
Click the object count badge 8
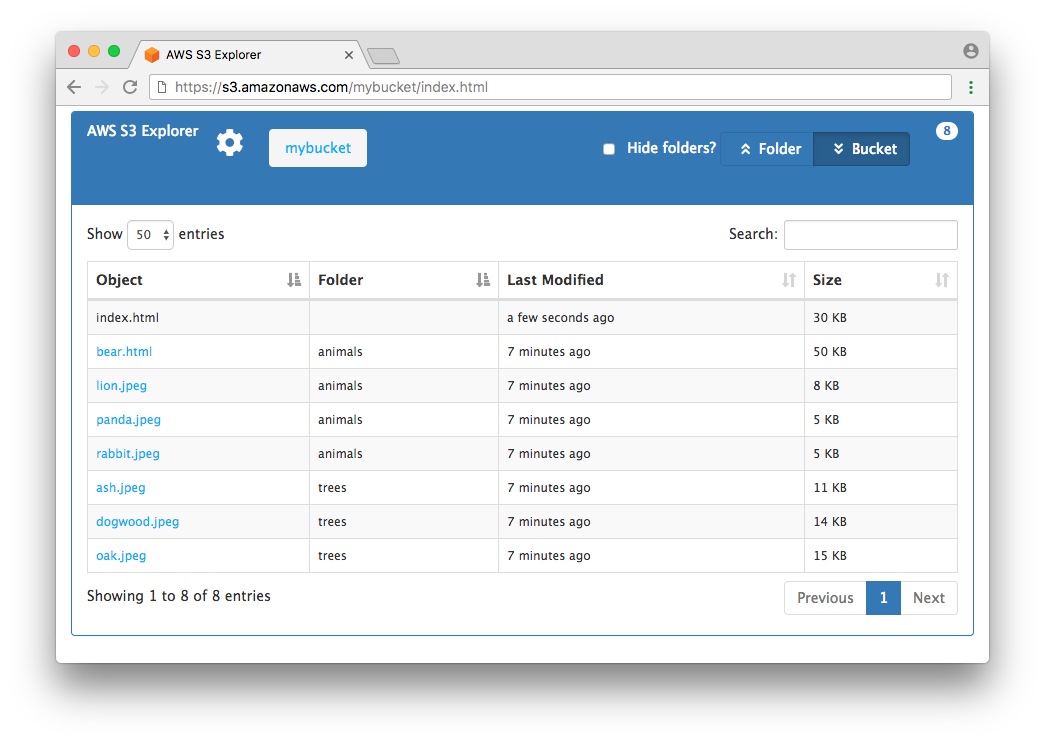946,131
